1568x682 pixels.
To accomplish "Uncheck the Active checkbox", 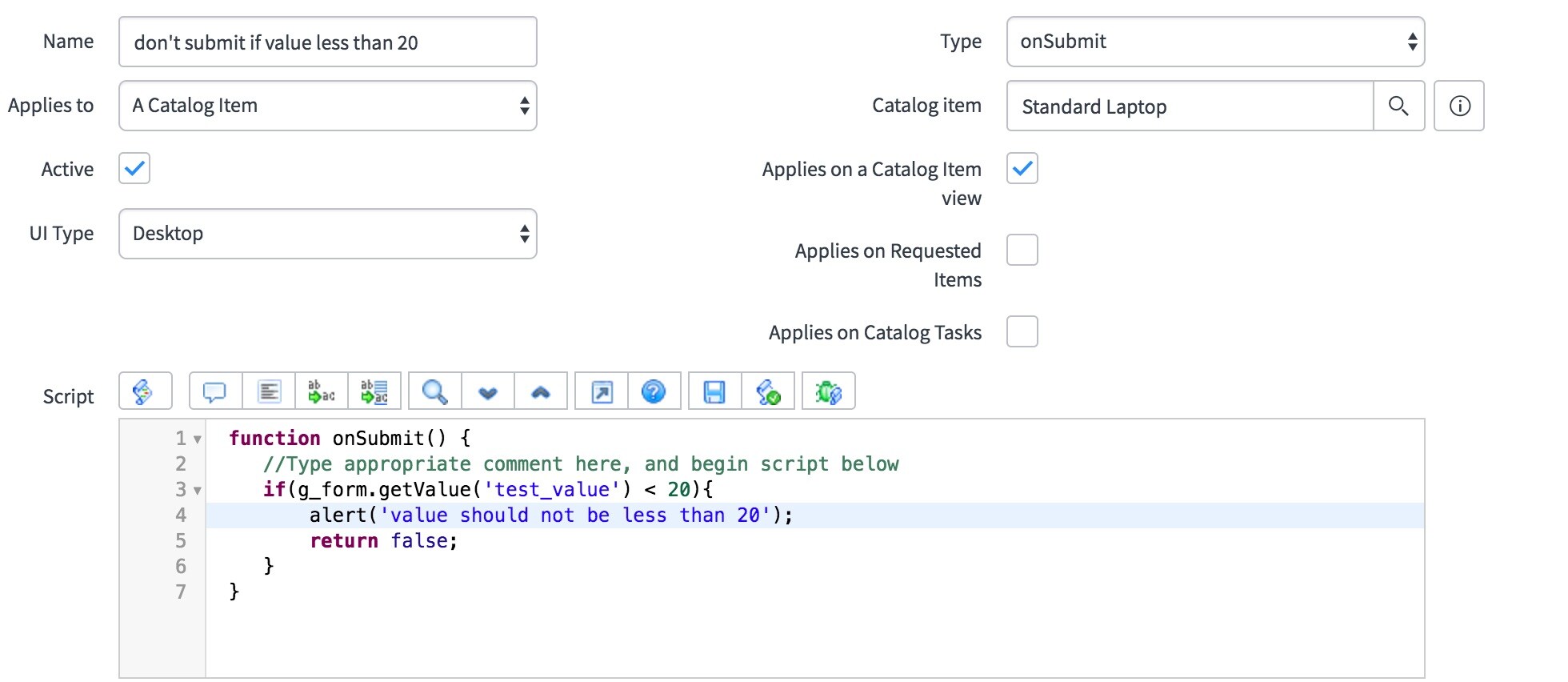I will (134, 168).
